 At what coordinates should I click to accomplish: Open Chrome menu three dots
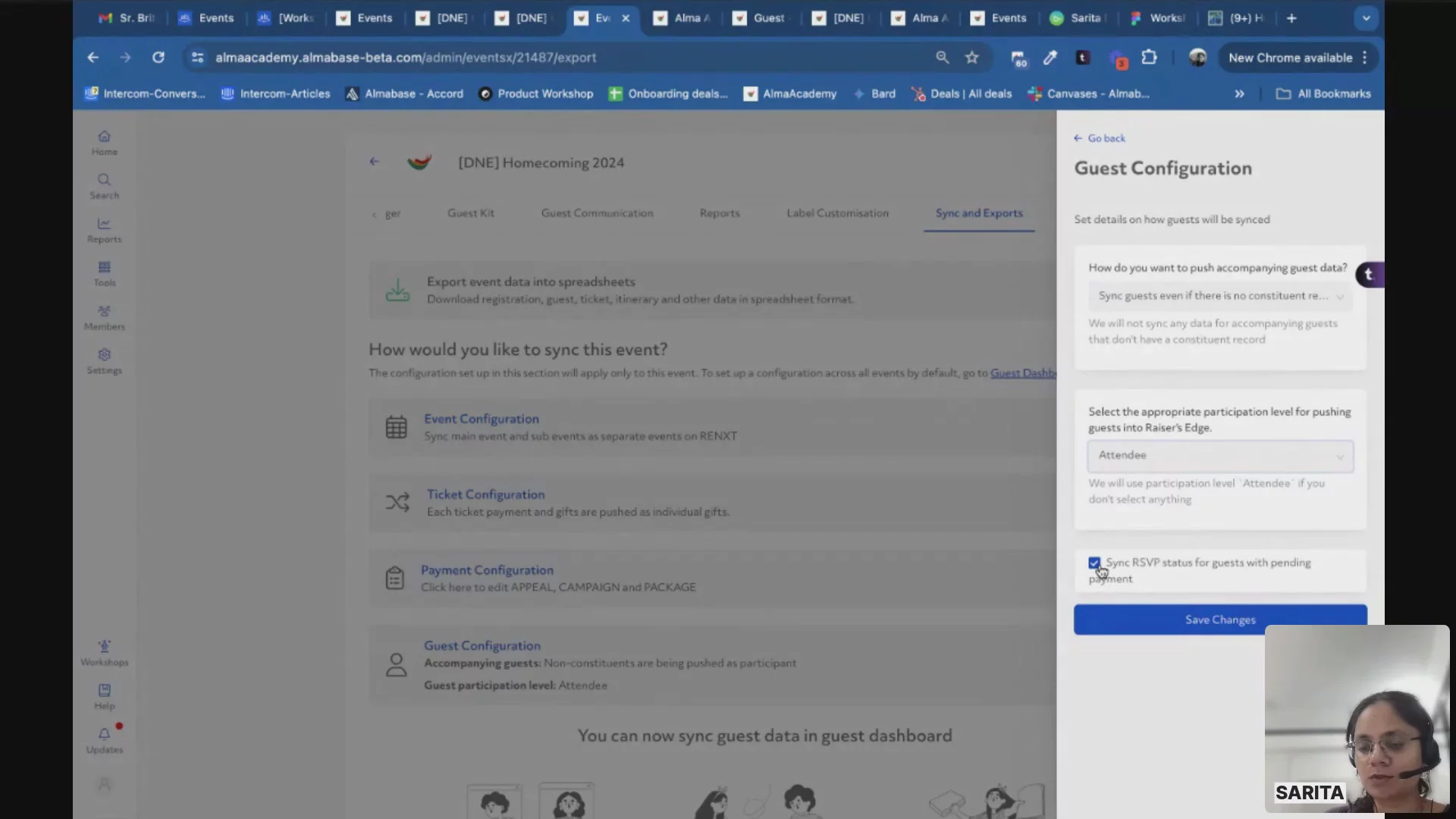pos(1364,58)
